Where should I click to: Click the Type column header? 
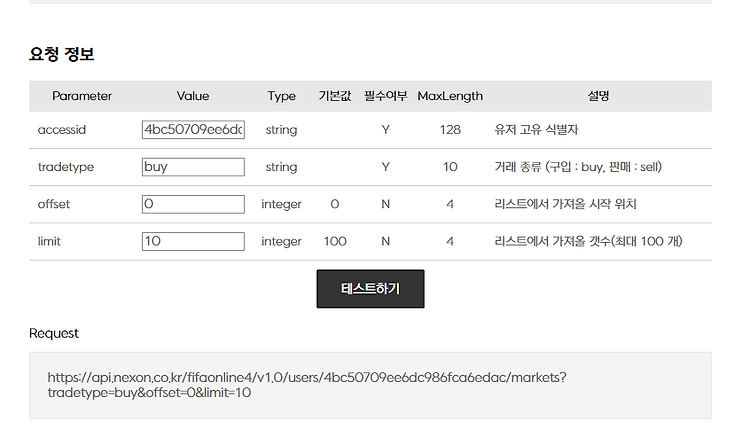click(x=281, y=96)
